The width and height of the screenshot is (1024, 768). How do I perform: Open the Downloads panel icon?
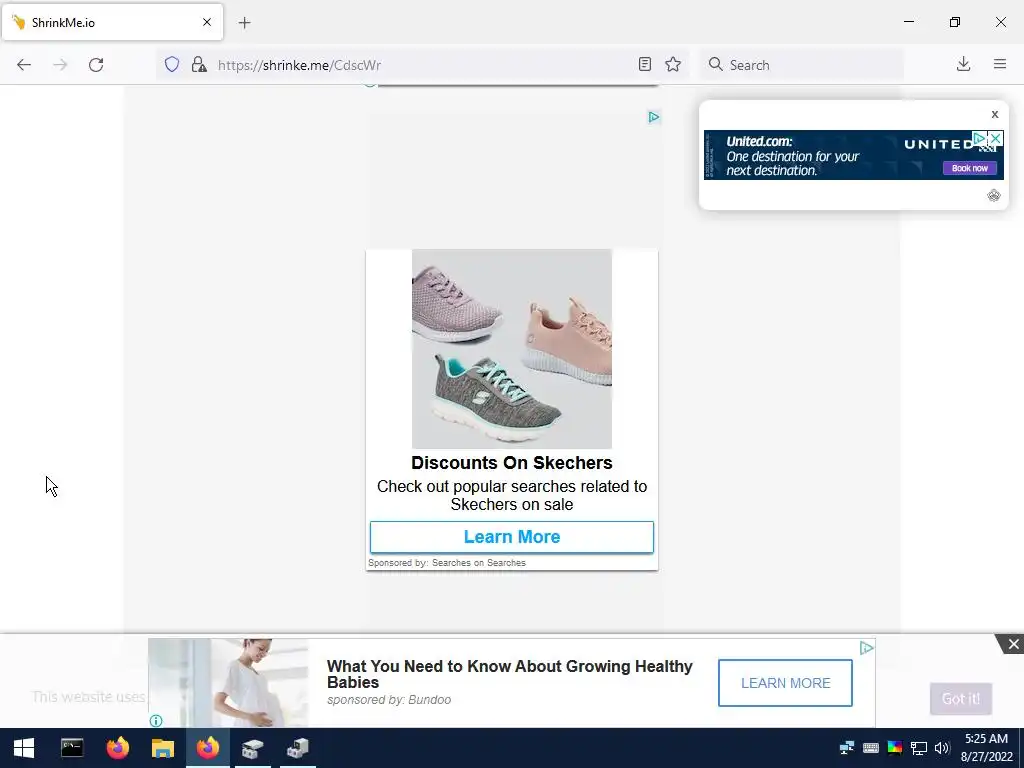[x=963, y=64]
